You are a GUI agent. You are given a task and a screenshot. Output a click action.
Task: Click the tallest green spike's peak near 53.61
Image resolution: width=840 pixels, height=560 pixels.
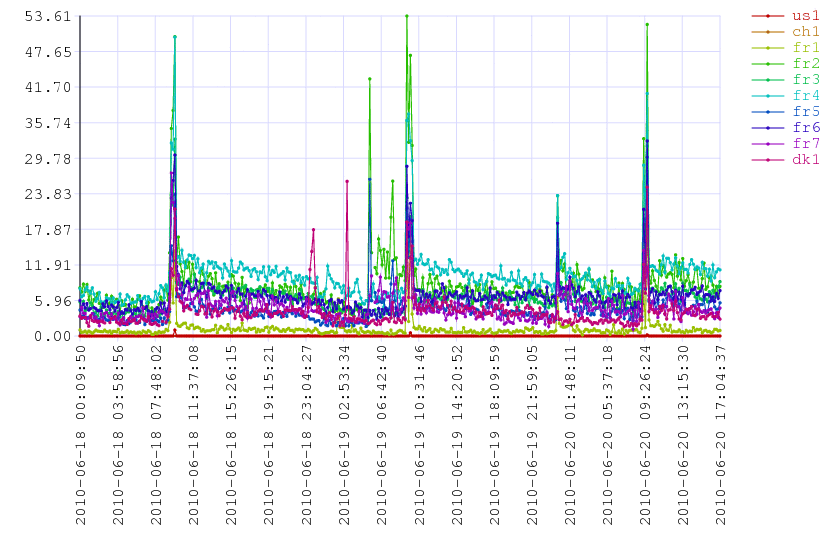tap(406, 16)
